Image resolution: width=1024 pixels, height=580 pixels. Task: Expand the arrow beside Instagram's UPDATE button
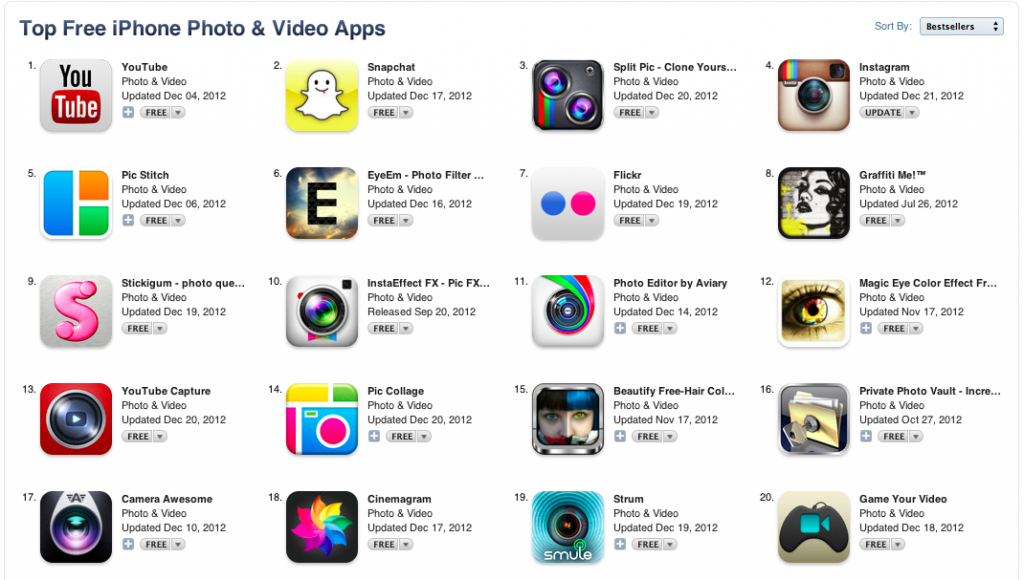click(912, 113)
